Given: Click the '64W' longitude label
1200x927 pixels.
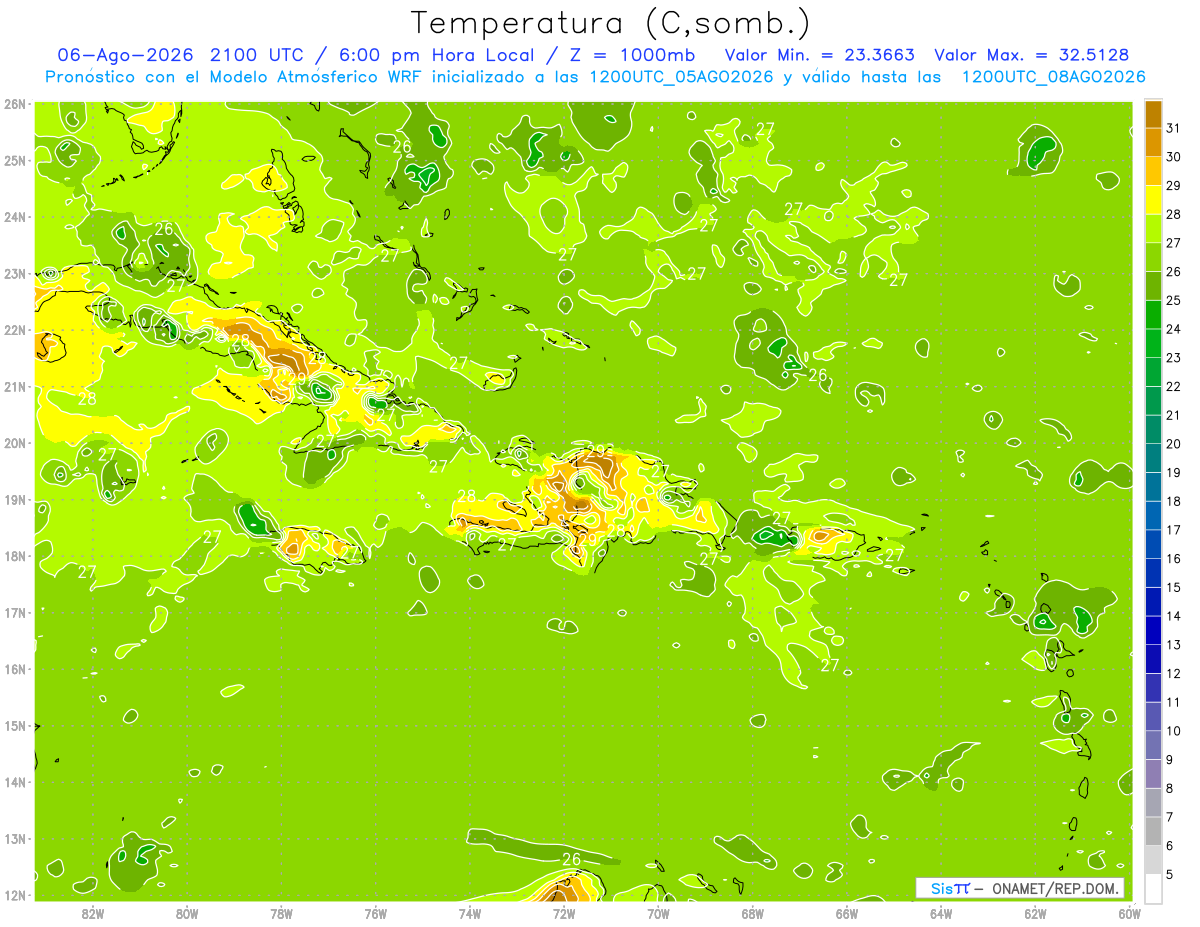Looking at the screenshot, I should (x=941, y=913).
